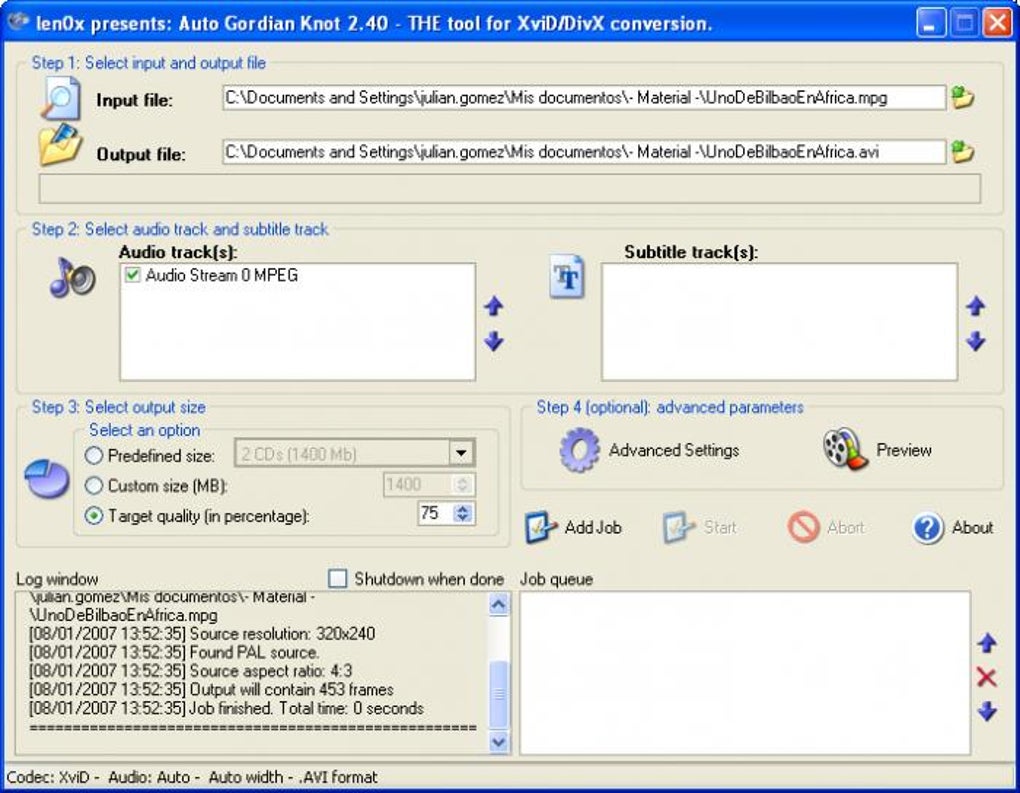
Task: Expand the predefined size 2 CDs dropdown
Action: (461, 453)
